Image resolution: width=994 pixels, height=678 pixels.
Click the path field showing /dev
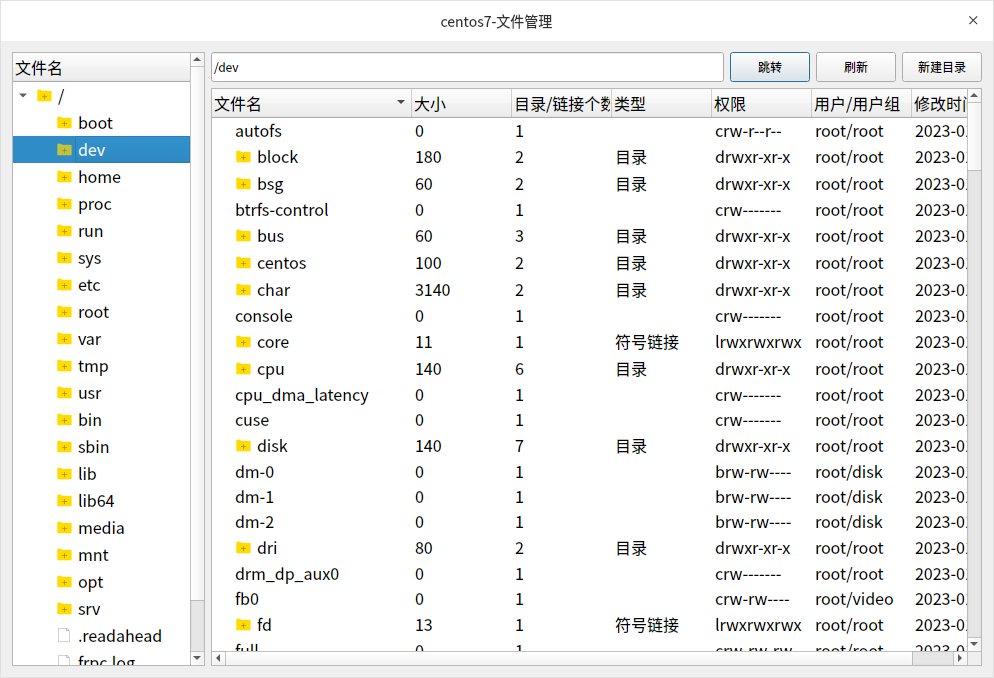pyautogui.click(x=468, y=67)
